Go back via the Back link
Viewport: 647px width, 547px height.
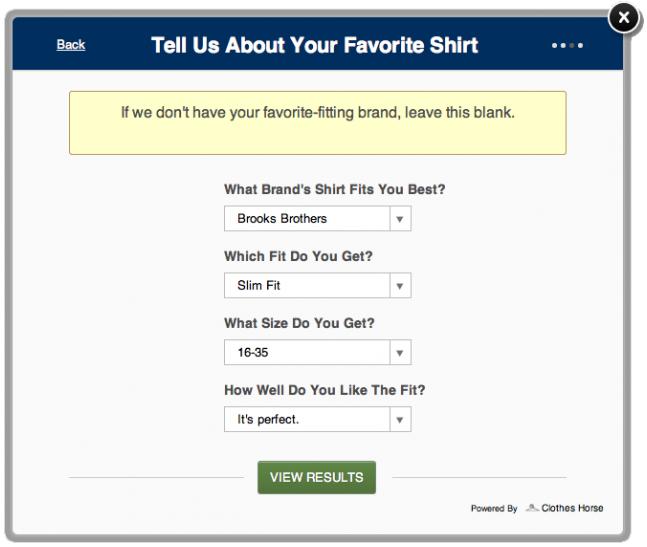(x=71, y=45)
